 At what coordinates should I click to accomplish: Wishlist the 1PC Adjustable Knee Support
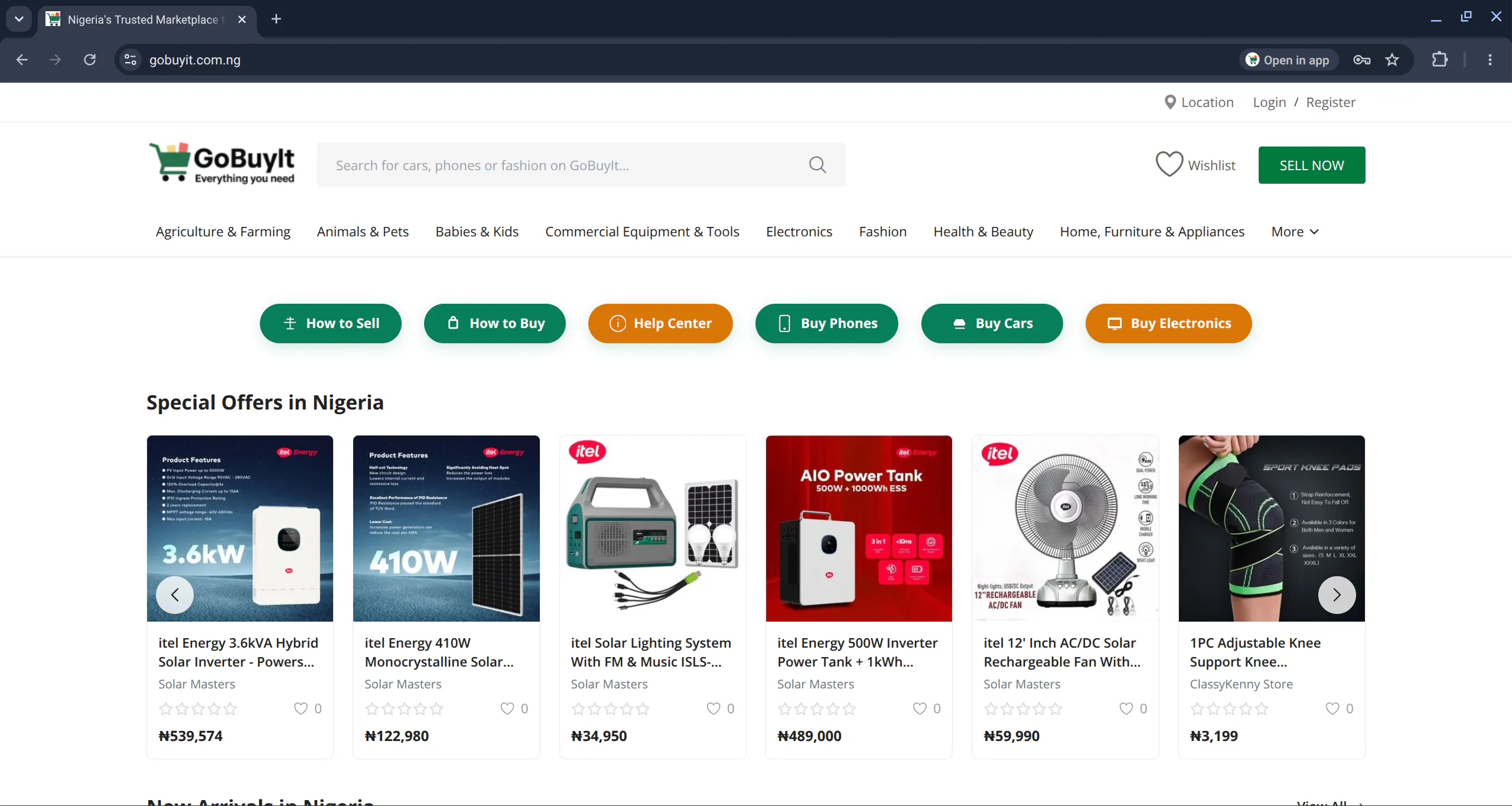coord(1332,708)
